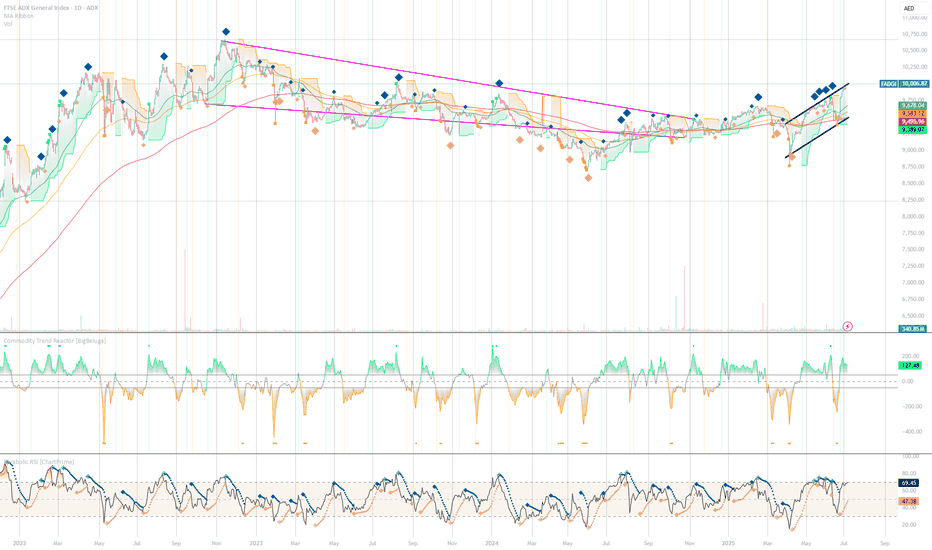The image size is (932, 550).
Task: Select the lower dark channel line in 2025
Action: (817, 137)
